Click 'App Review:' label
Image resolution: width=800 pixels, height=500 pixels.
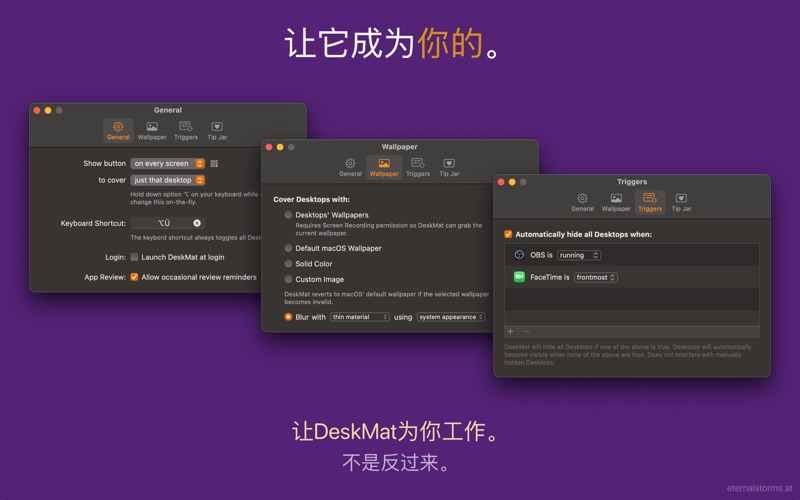pyautogui.click(x=105, y=277)
